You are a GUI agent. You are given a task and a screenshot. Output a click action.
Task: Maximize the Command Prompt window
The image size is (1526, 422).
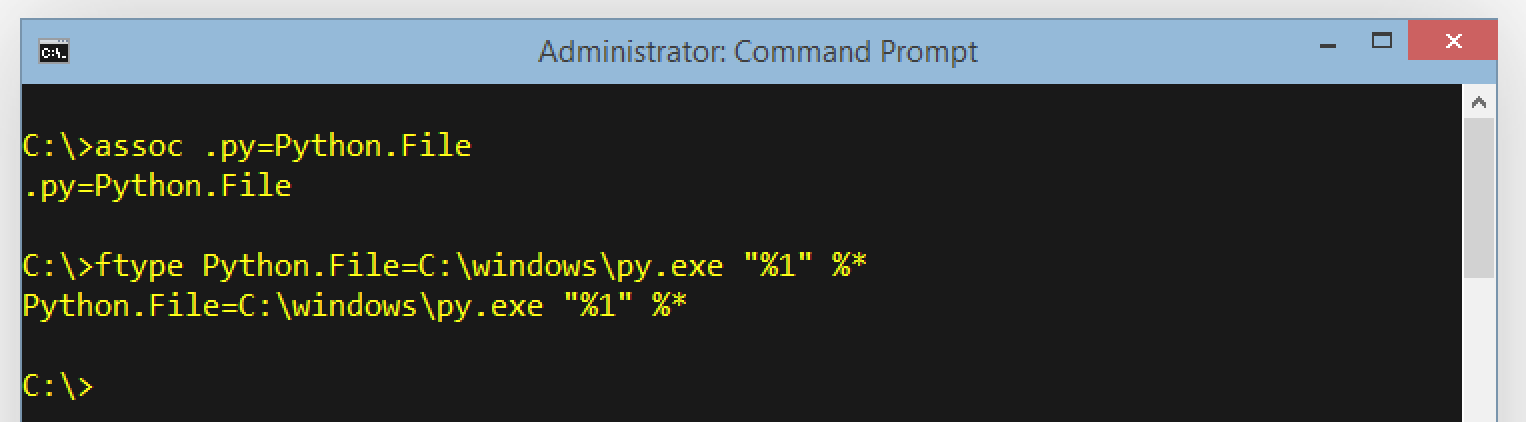point(1382,42)
